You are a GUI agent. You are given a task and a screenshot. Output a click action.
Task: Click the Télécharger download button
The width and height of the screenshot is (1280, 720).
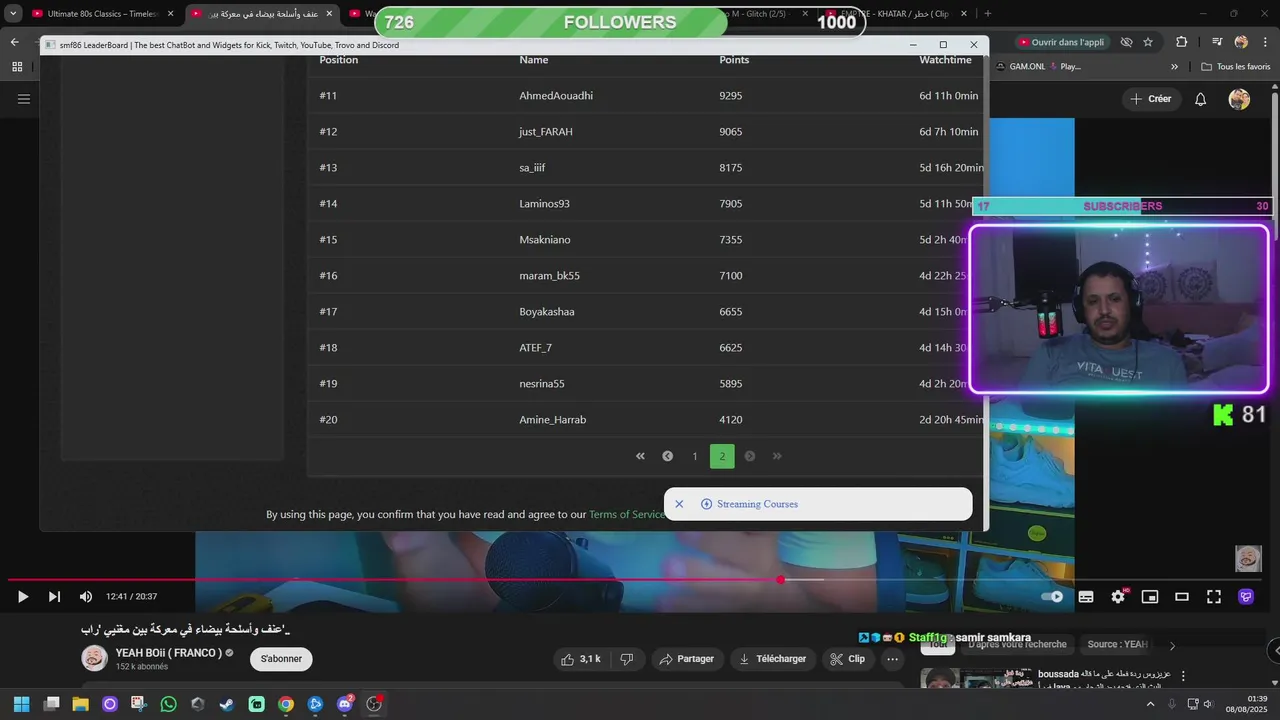(x=773, y=659)
